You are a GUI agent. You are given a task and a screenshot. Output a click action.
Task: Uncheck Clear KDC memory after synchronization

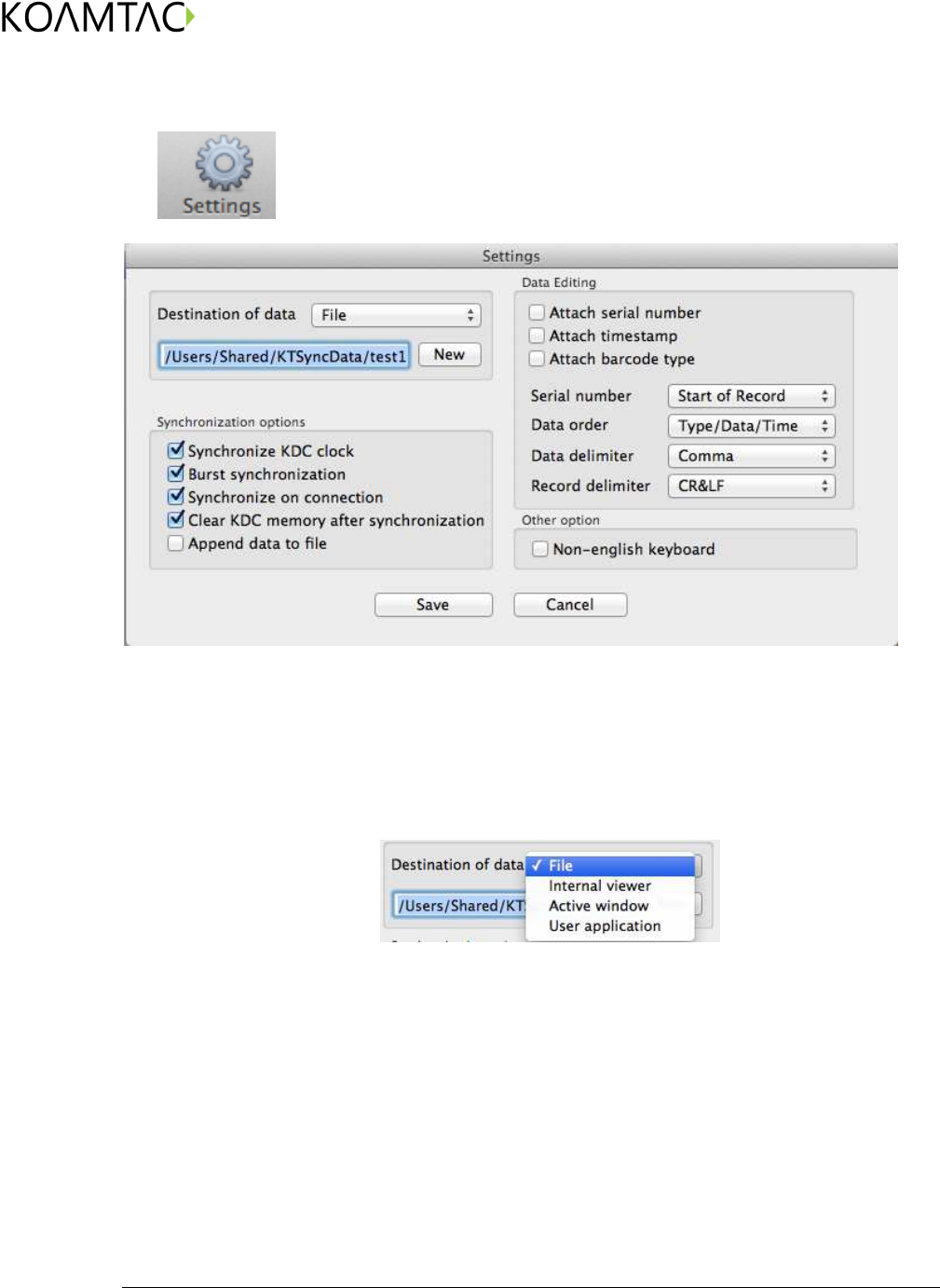pyautogui.click(x=175, y=520)
